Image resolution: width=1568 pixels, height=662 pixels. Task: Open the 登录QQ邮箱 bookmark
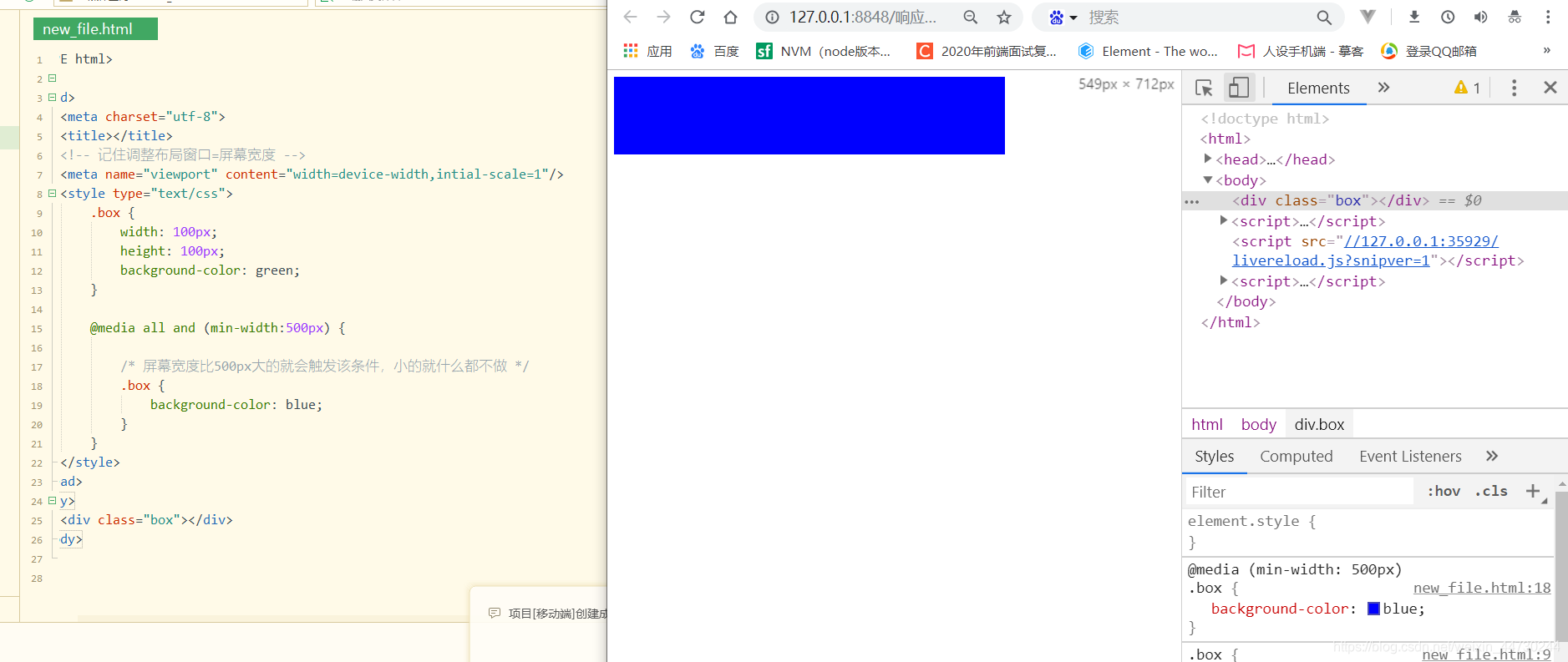coord(1428,51)
